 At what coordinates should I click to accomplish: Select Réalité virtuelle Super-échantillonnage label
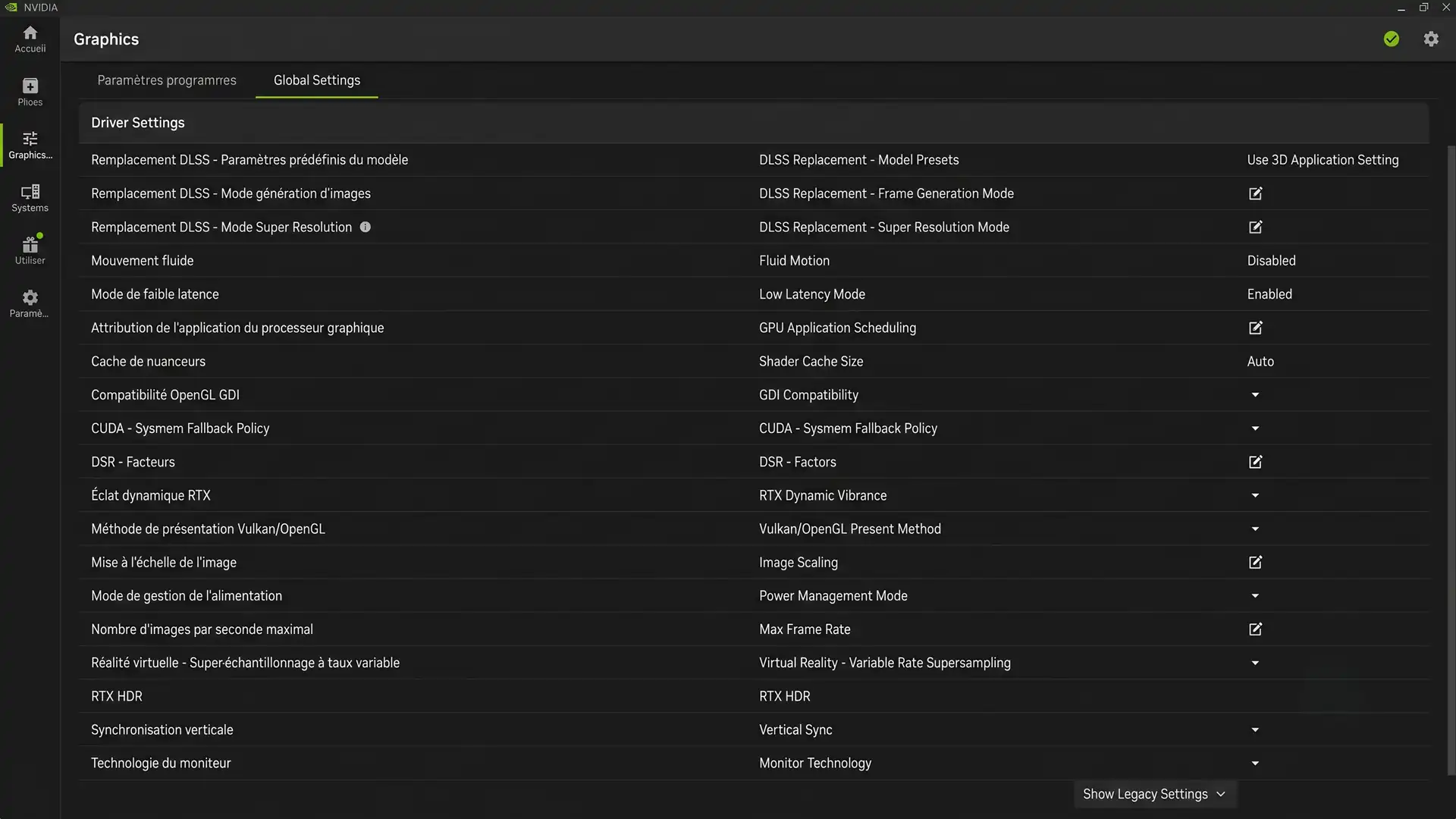point(245,663)
